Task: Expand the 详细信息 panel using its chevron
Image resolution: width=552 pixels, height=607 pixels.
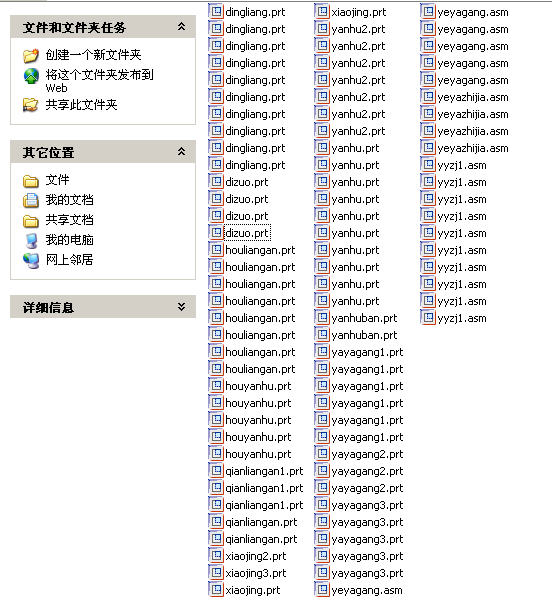Action: (x=181, y=307)
